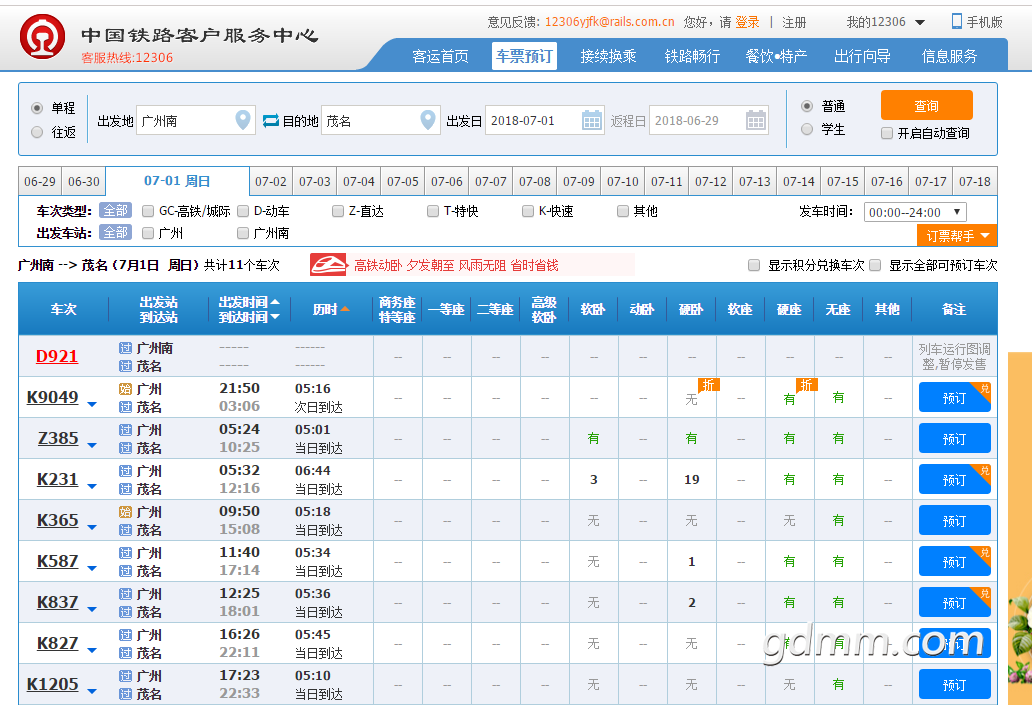Click K9049 origin station start icon
The width and height of the screenshot is (1032, 705).
click(x=126, y=388)
